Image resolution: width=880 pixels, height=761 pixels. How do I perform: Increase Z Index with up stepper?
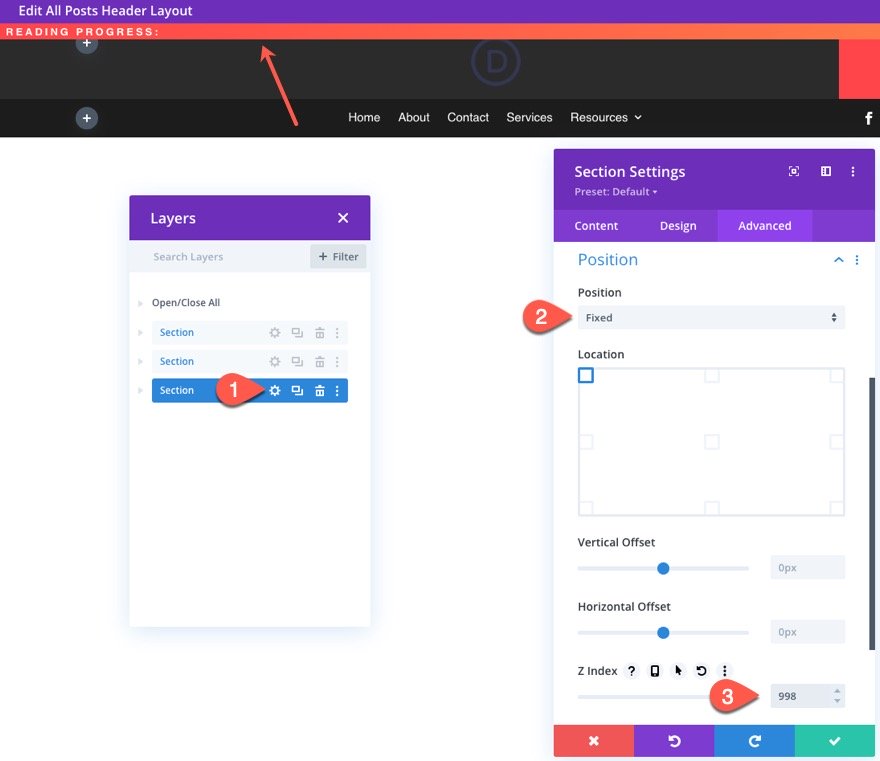coord(837,691)
